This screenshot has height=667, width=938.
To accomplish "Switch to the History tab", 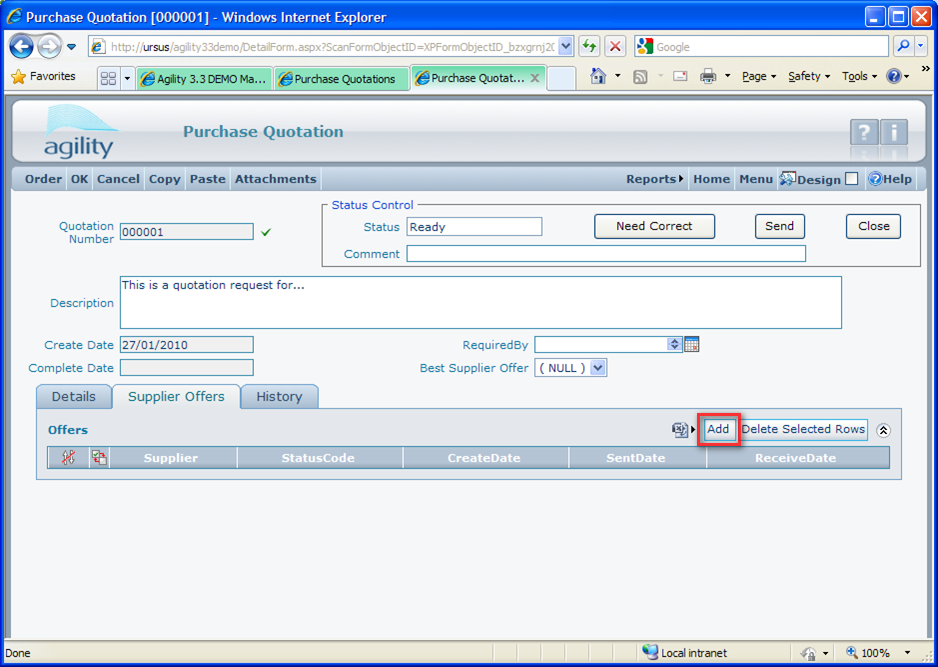I will click(x=279, y=397).
